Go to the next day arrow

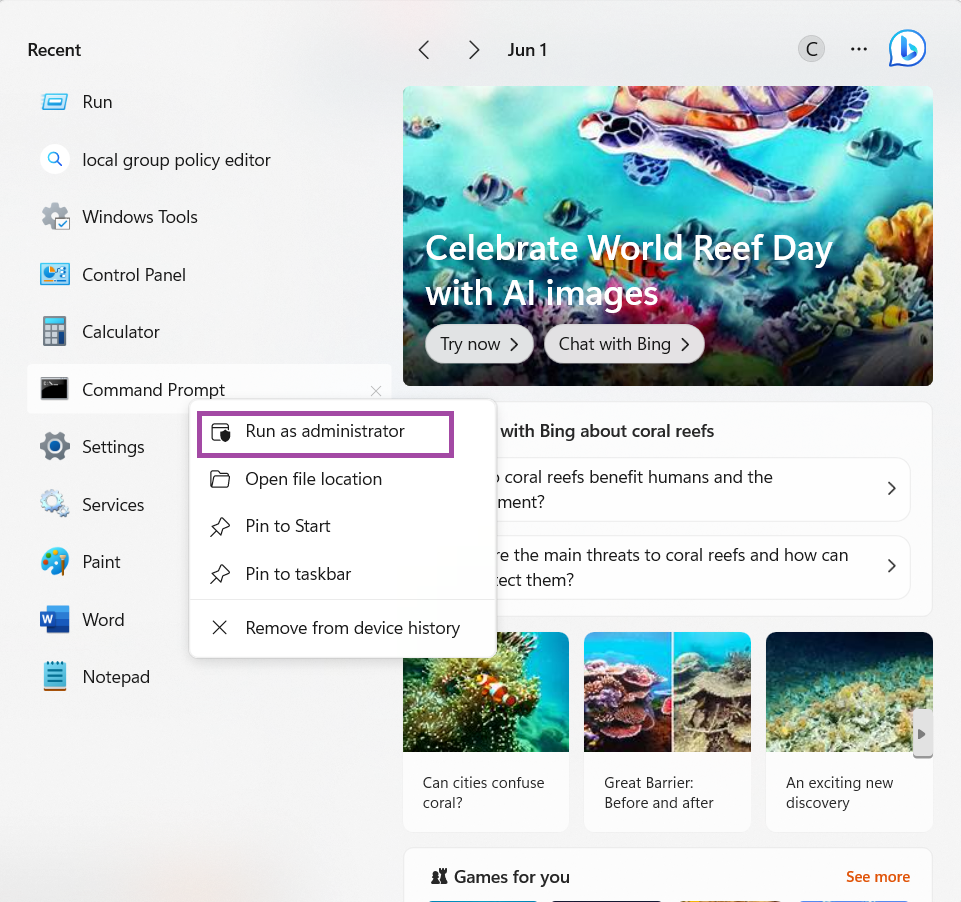pos(474,50)
